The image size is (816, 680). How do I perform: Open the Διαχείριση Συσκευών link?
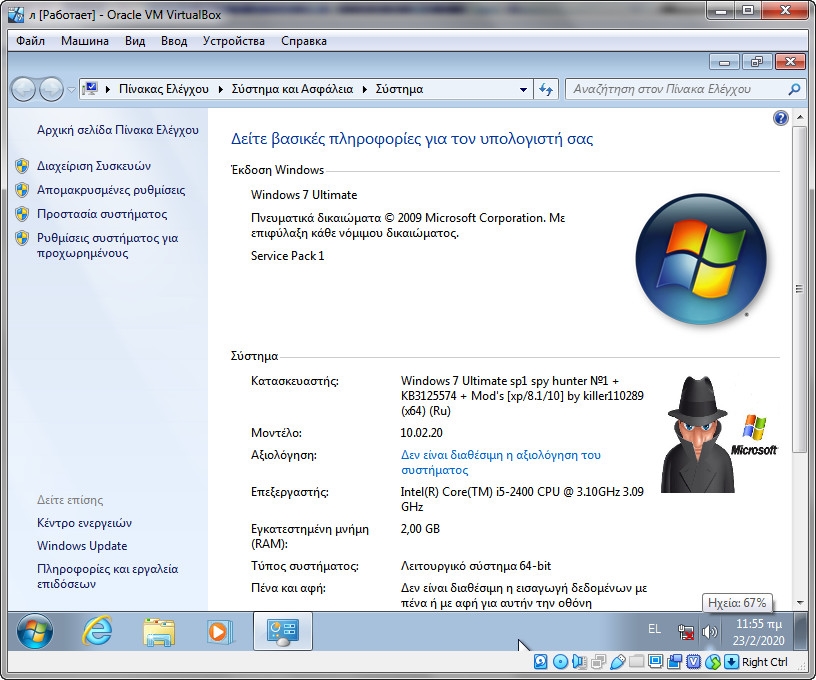[x=94, y=166]
